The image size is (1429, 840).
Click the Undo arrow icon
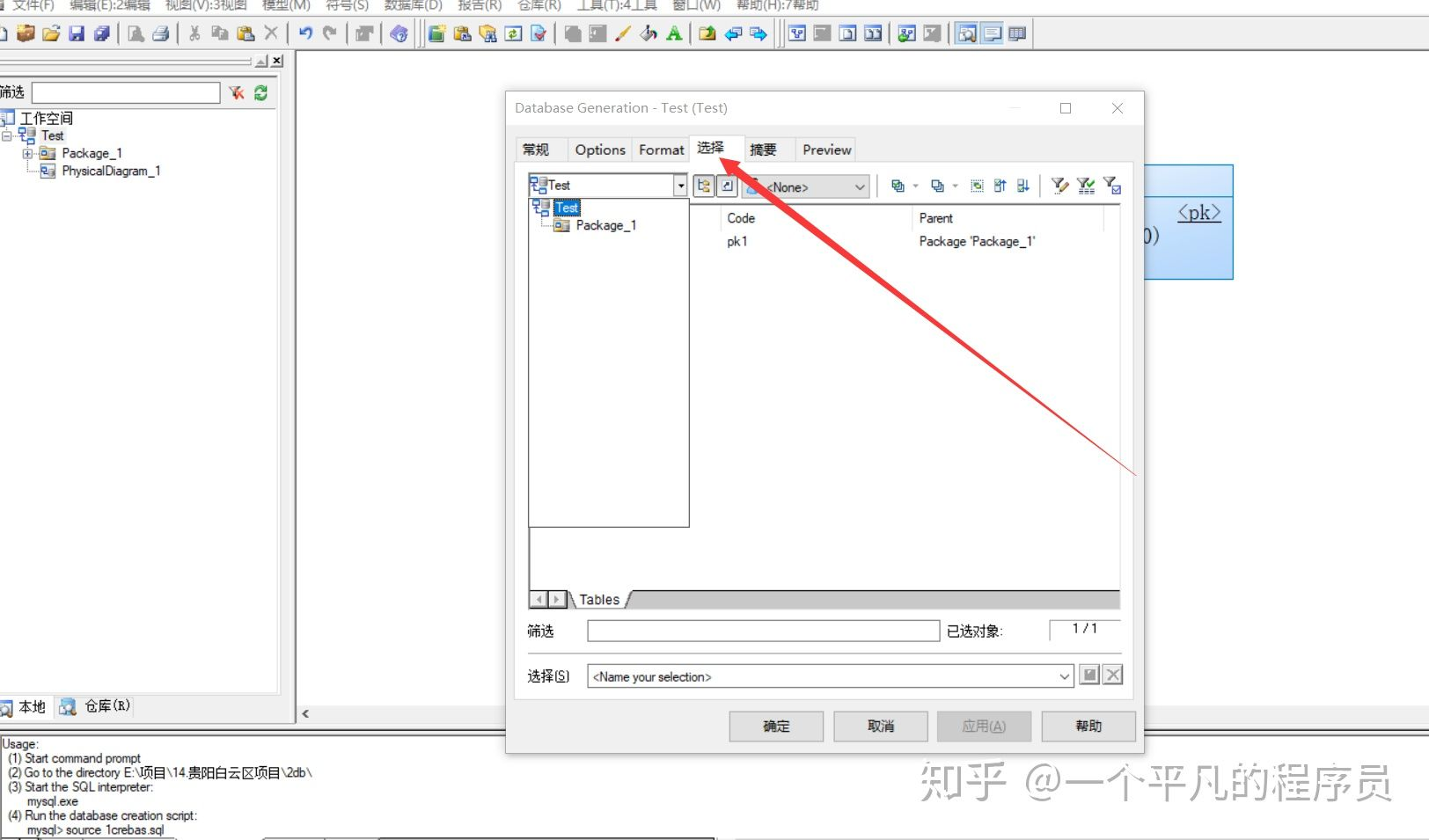point(305,34)
